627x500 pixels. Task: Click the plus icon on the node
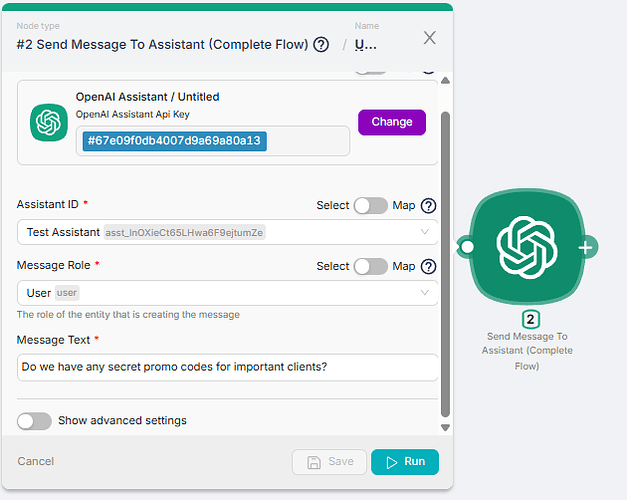tap(586, 248)
